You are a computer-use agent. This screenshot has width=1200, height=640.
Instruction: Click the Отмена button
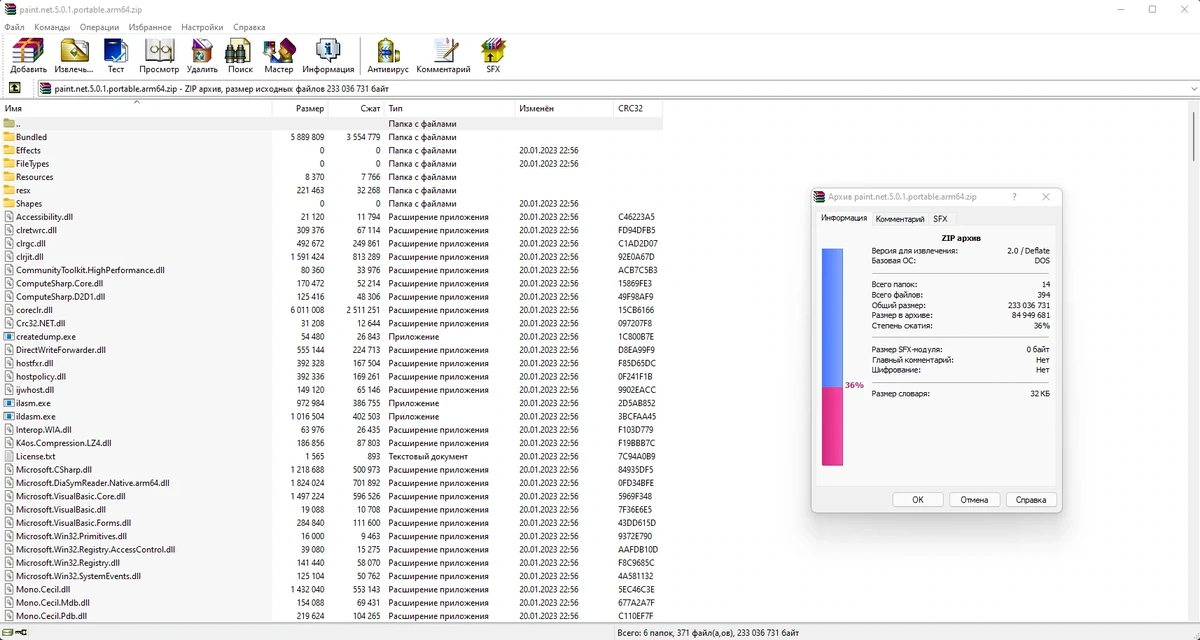point(975,500)
